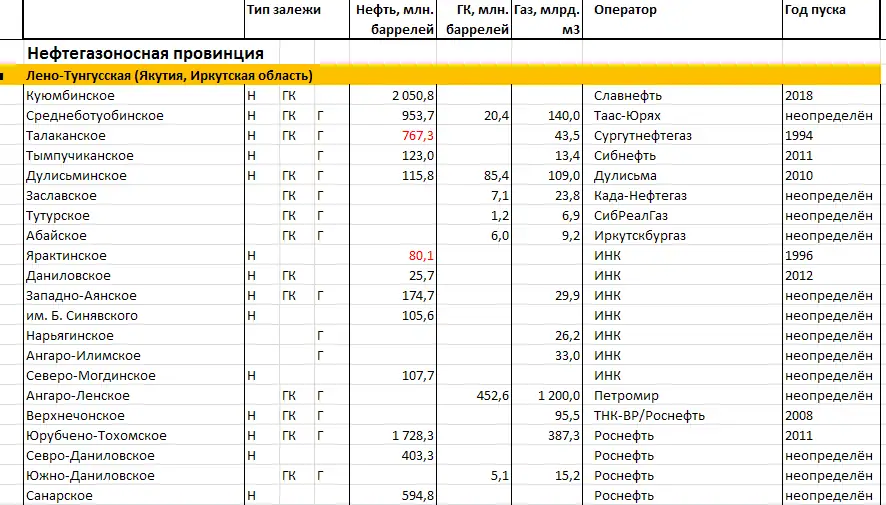Select the launch year 1994
Image resolution: width=886 pixels, height=505 pixels.
(x=798, y=136)
